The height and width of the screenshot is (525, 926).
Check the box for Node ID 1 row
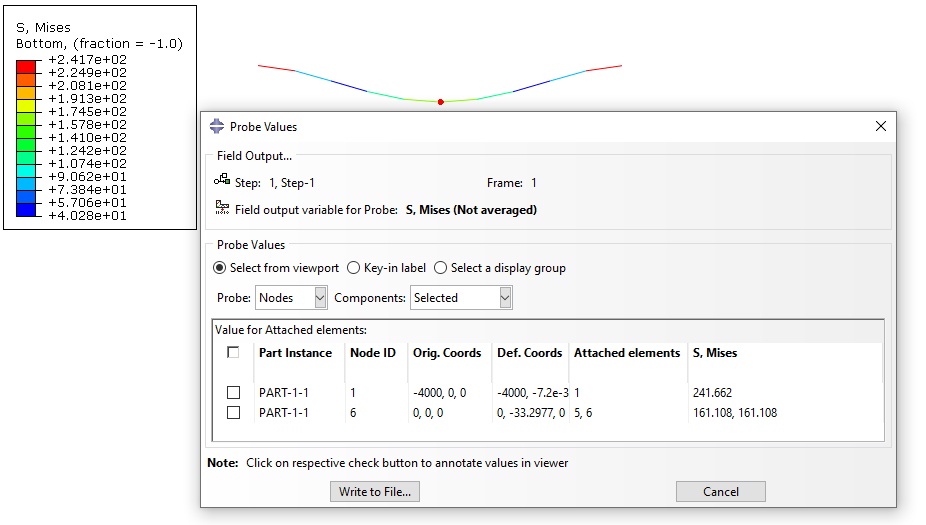point(234,393)
